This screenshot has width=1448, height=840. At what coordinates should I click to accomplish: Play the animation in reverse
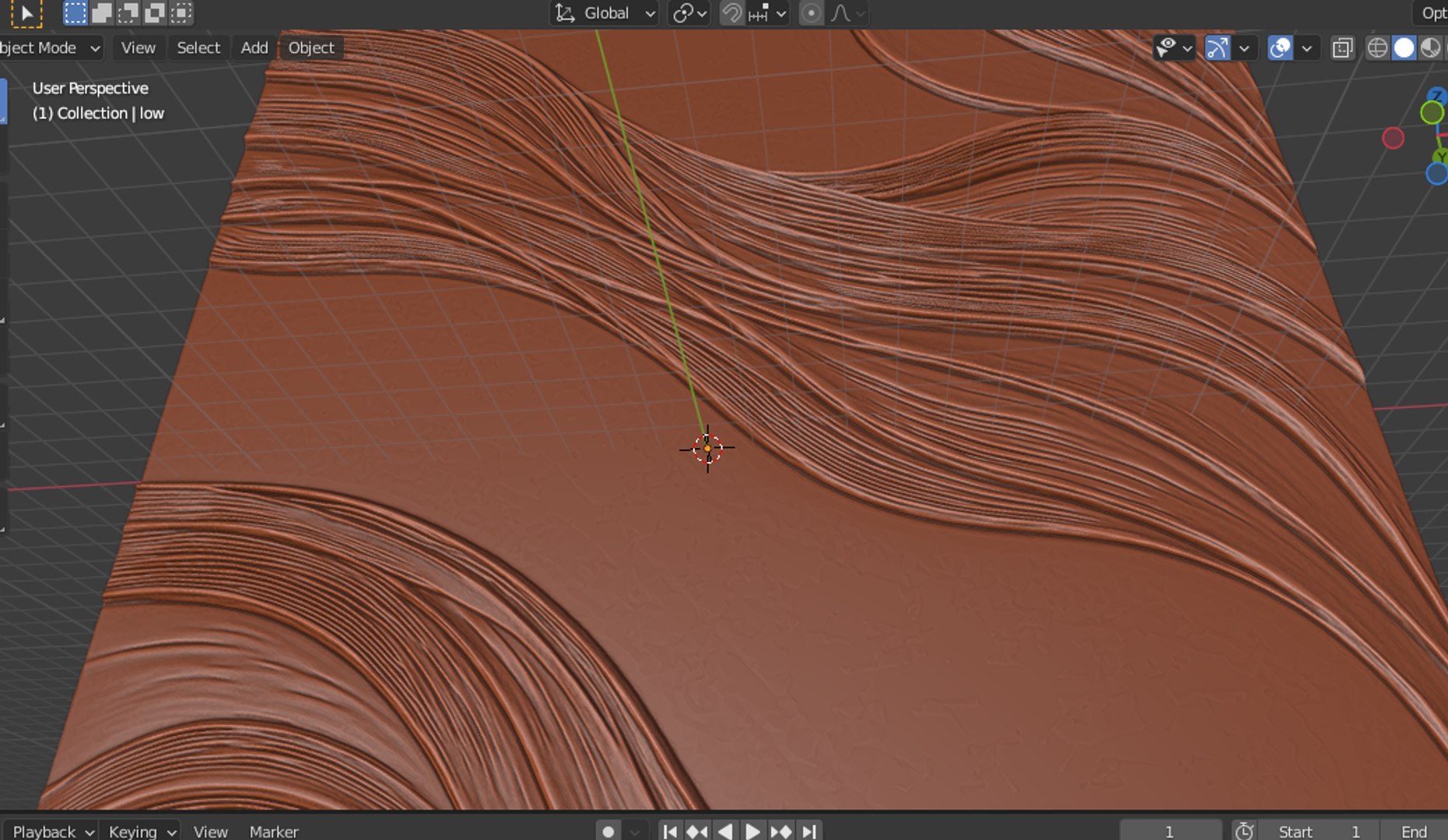(724, 831)
